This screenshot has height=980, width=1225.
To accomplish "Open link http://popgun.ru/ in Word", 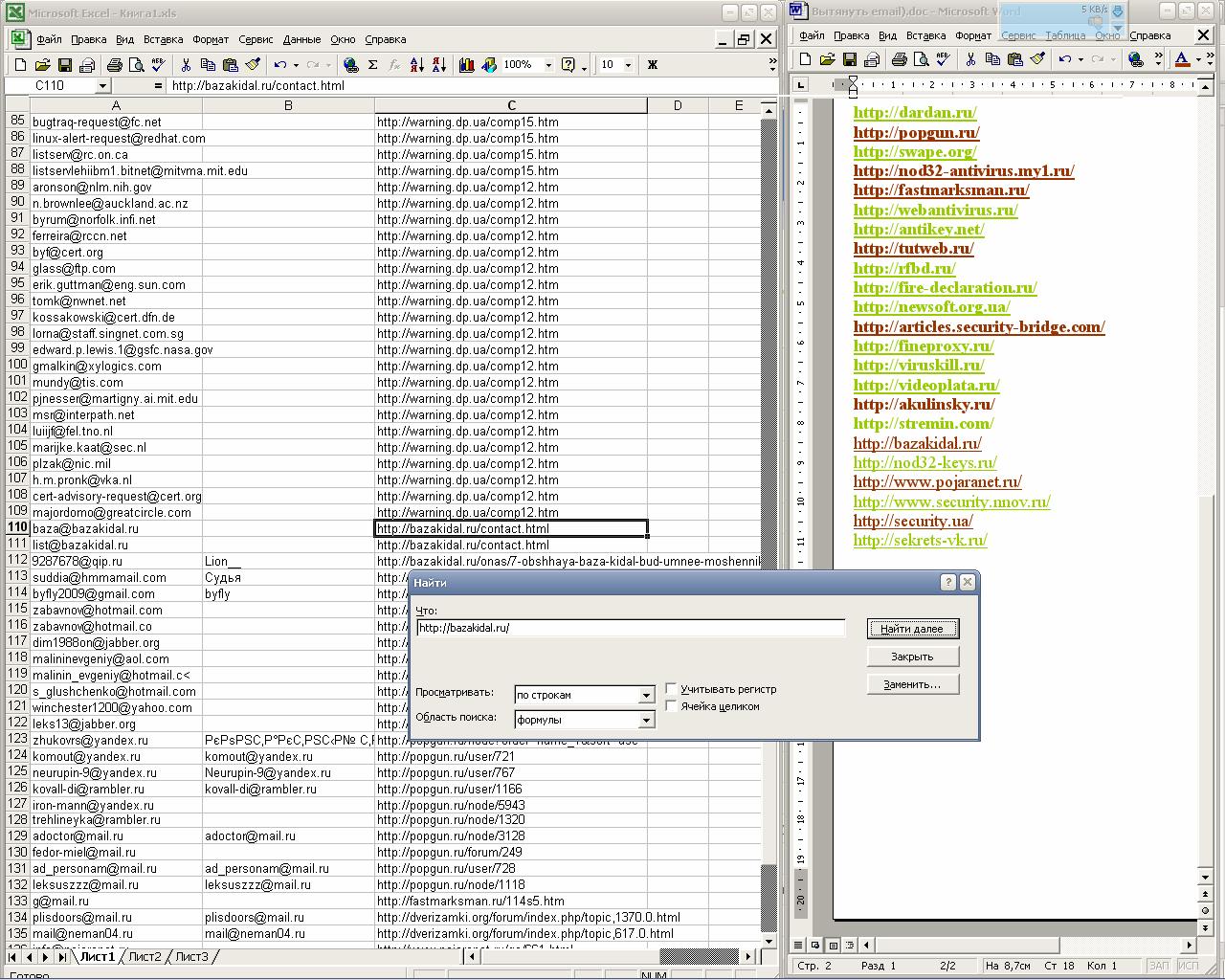I will tap(916, 132).
